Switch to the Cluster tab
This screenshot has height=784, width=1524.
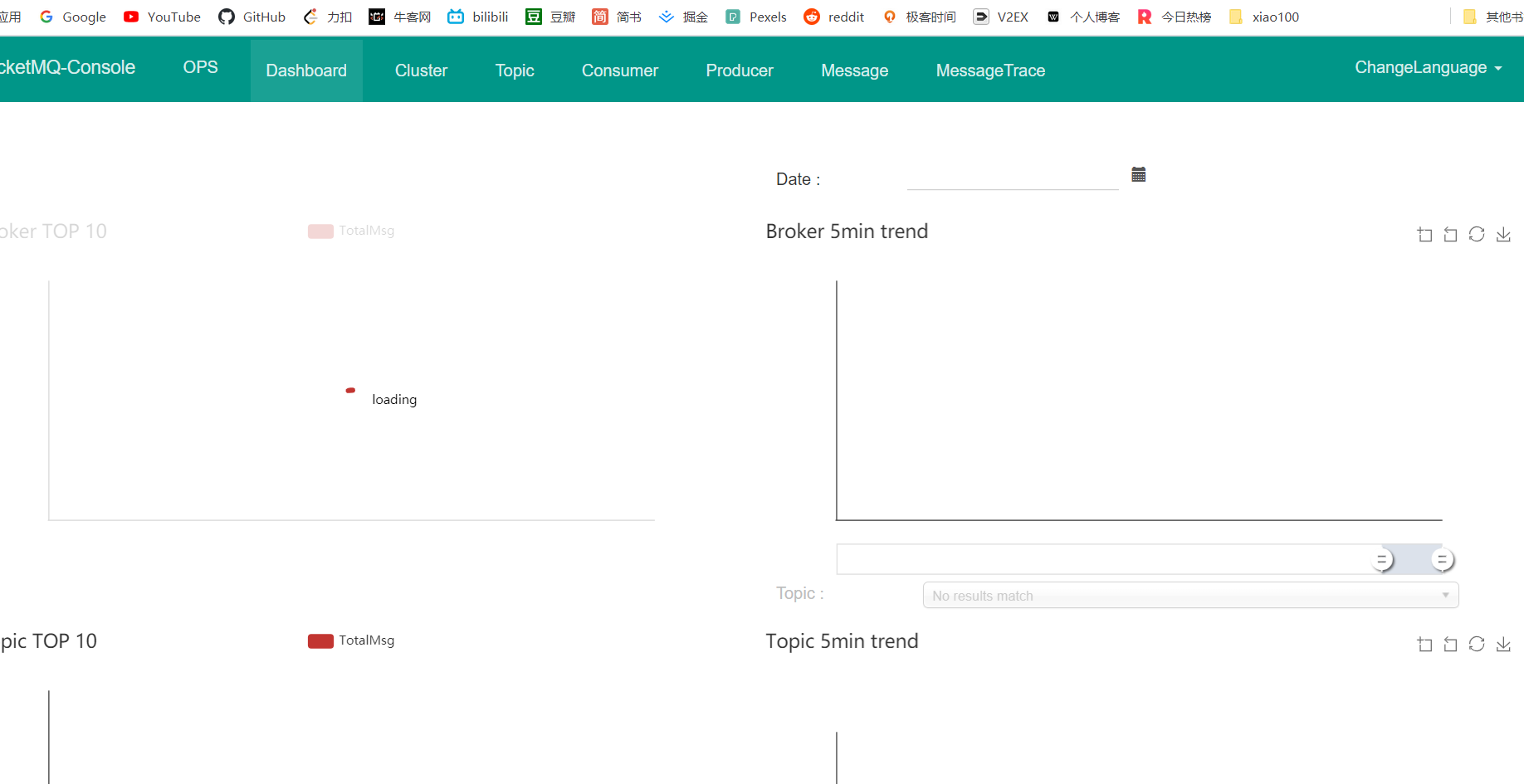pyautogui.click(x=421, y=71)
